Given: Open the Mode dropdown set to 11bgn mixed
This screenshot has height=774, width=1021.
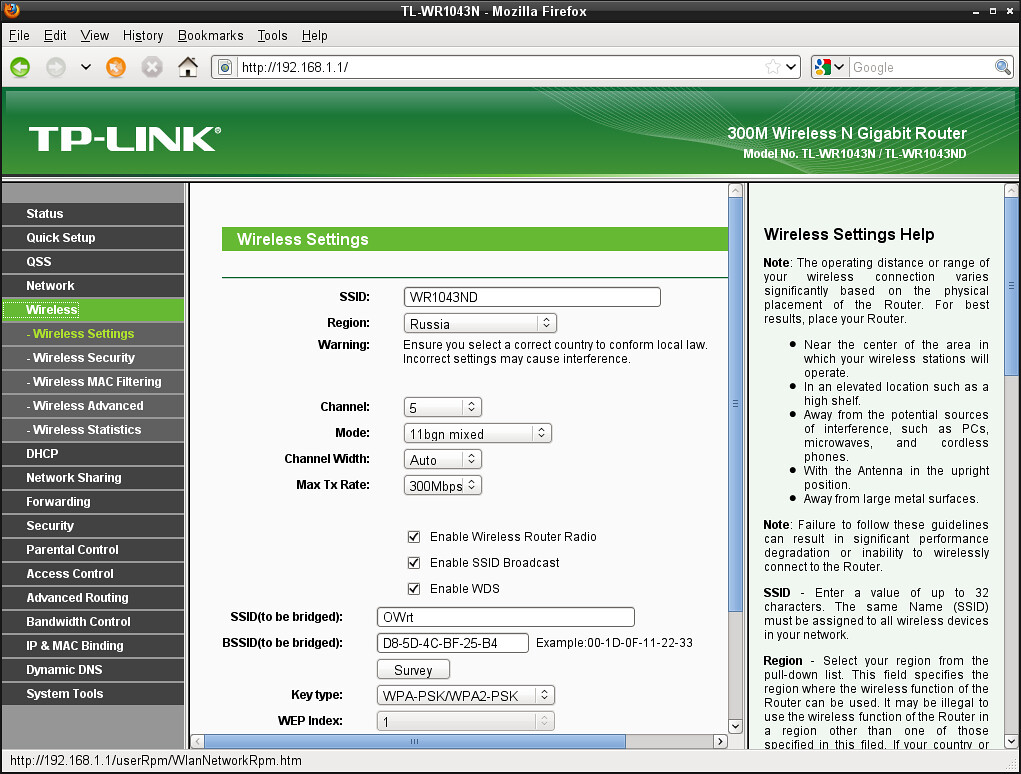Looking at the screenshot, I should point(478,434).
